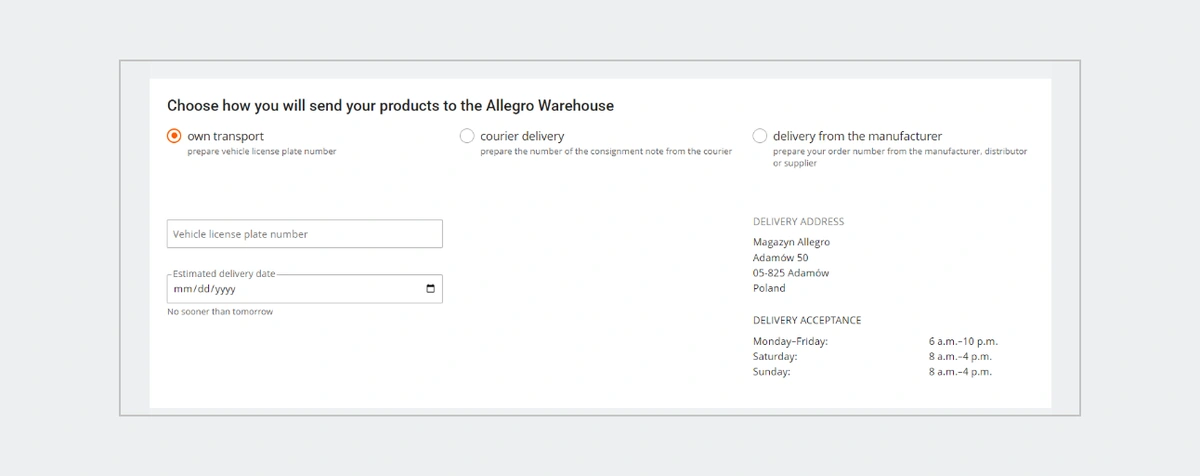Click the manufacturer order number hint text
The image size is (1200, 476).
click(x=900, y=158)
